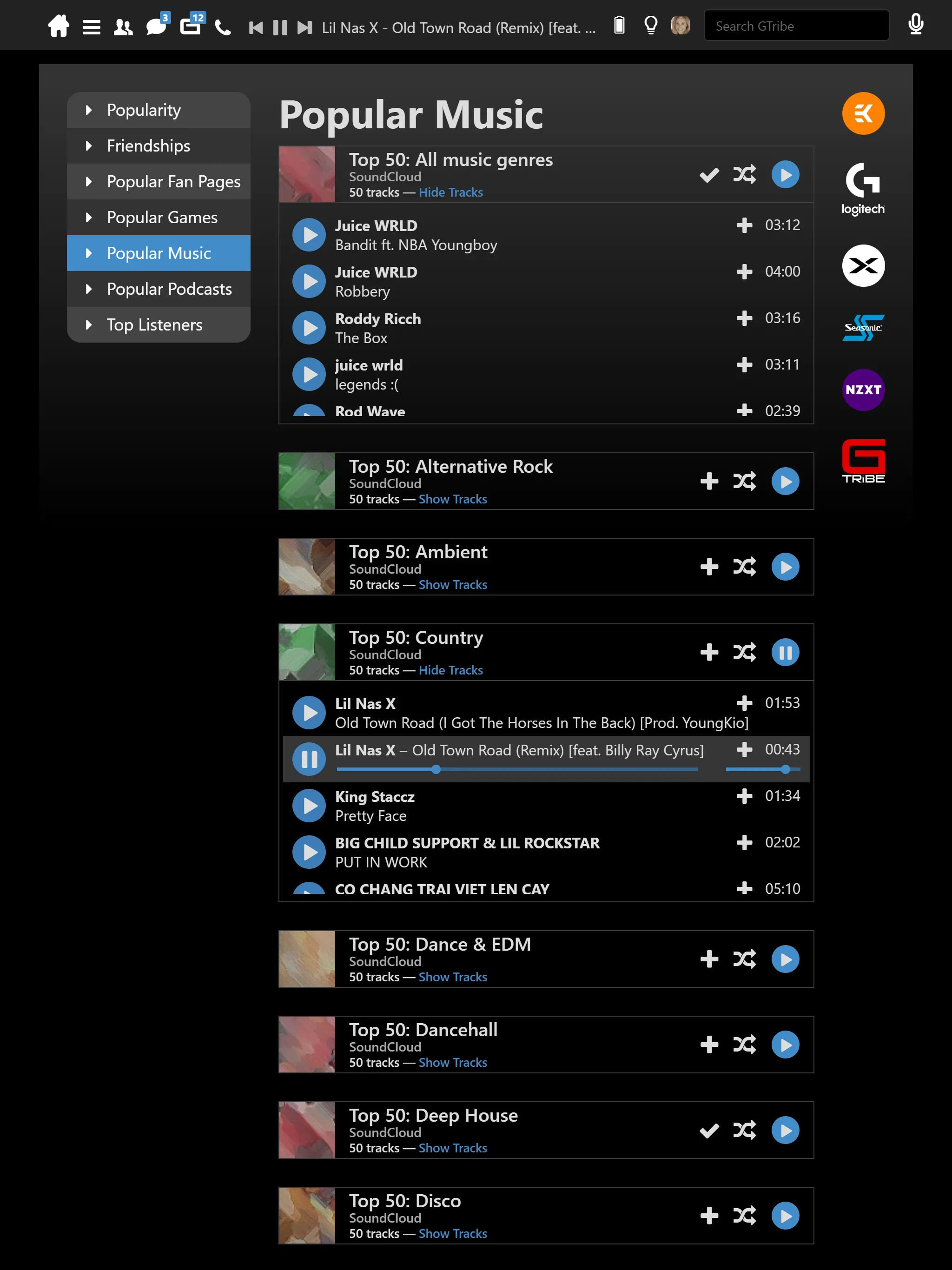This screenshot has height=1270, width=952.
Task: Hide Tracks for Top 50 All Music Genres
Action: (x=450, y=192)
